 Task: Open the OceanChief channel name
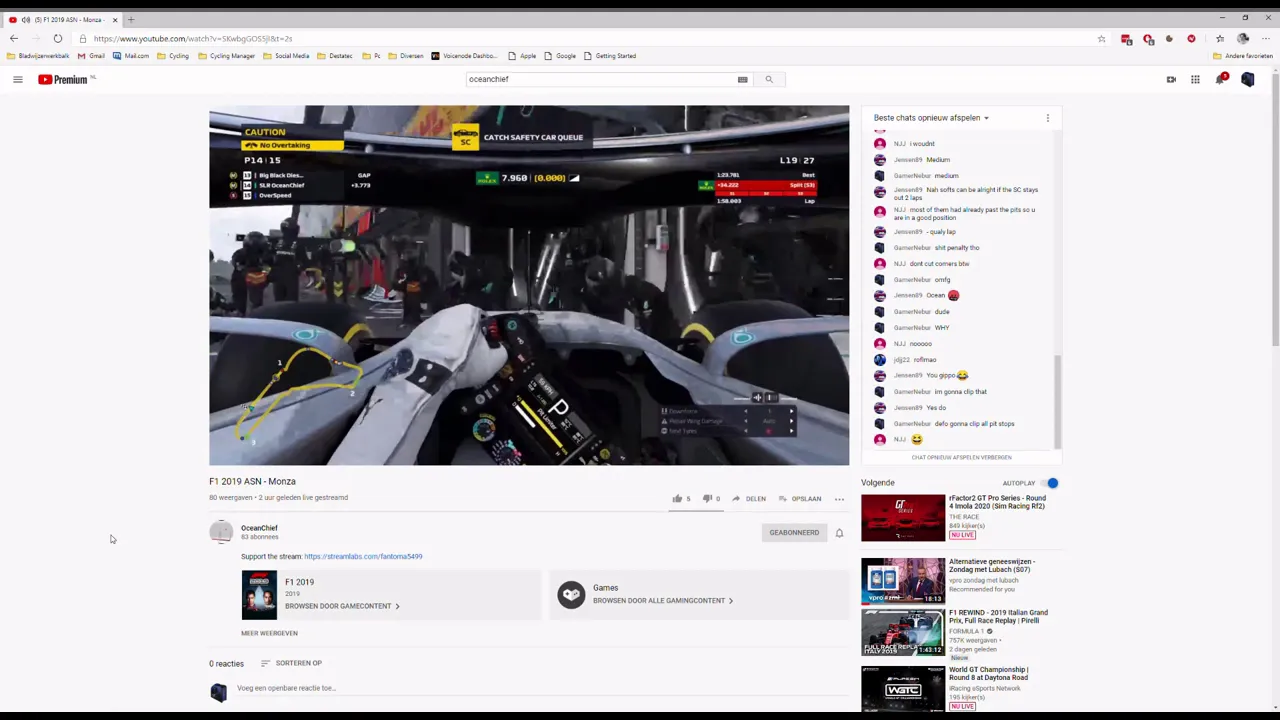259,527
